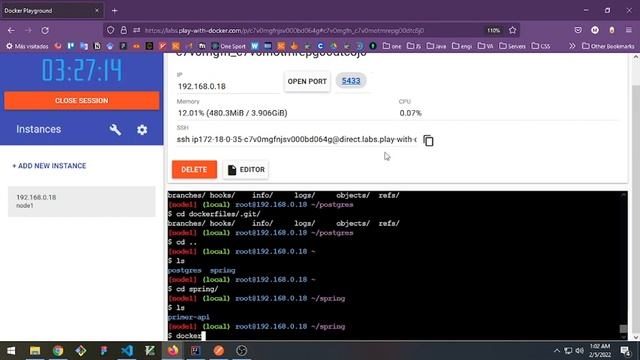Screen dimensions: 640x360
Task: Open IntelliJ IDEA from the taskbar
Action: [196, 351]
